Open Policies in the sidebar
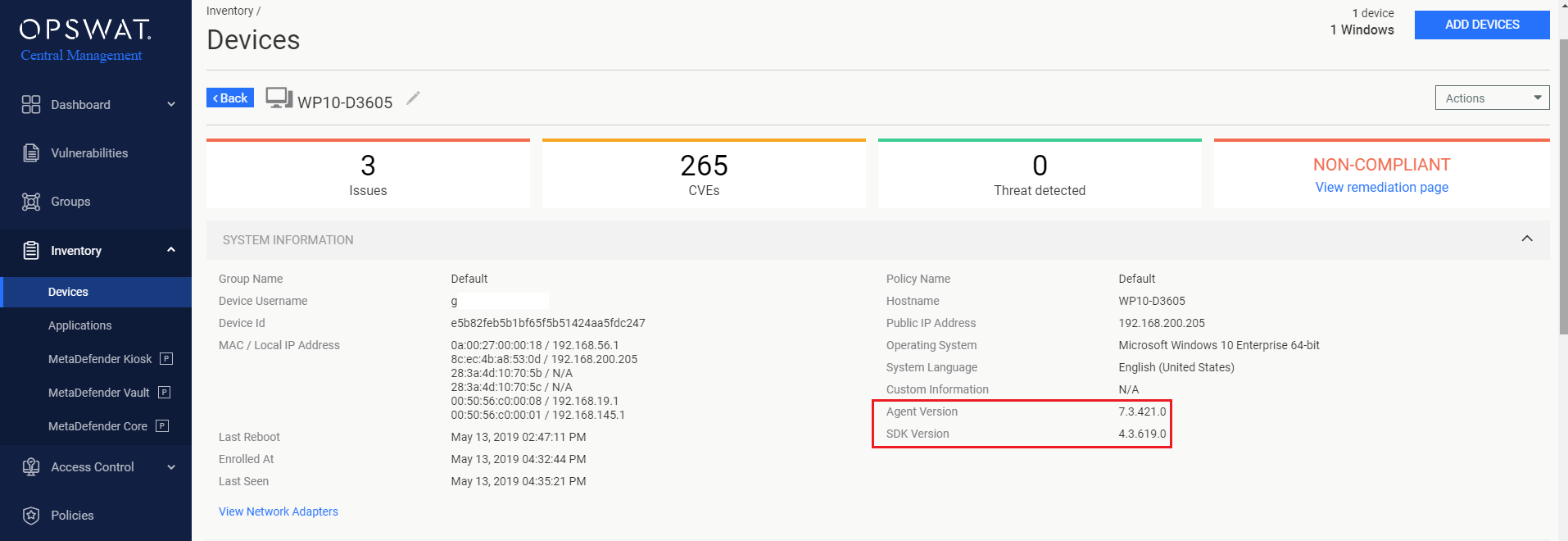 click(72, 516)
